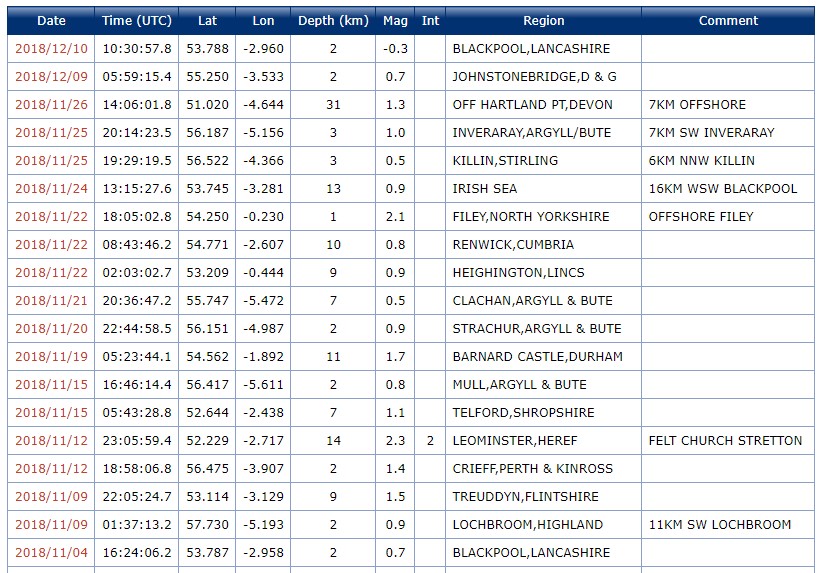This screenshot has height=573, width=824.
Task: Click the 2018/11/21 Clachan date link
Action: pyautogui.click(x=51, y=301)
